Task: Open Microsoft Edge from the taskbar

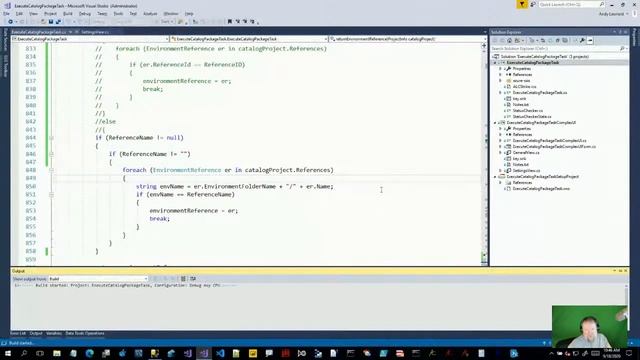Action: [89, 353]
